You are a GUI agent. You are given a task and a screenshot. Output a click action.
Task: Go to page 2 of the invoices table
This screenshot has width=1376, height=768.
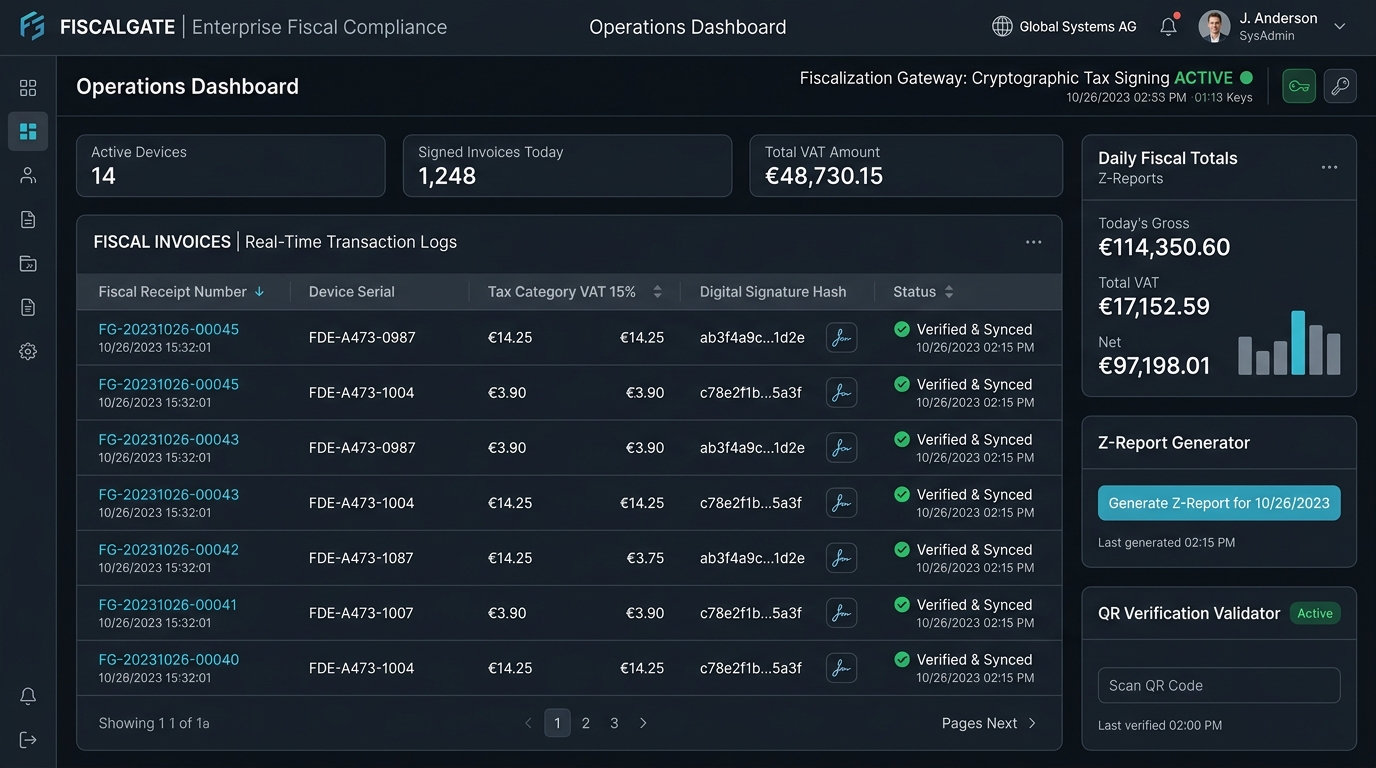point(586,723)
